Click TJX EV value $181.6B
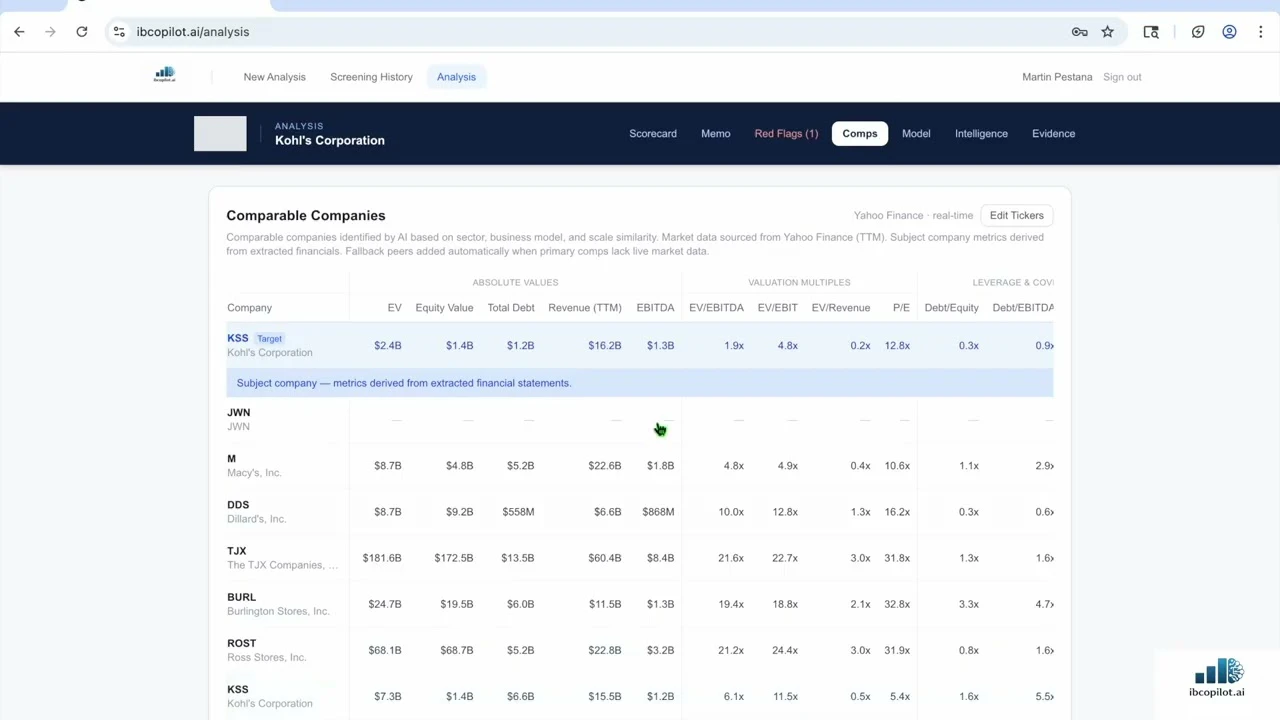The width and height of the screenshot is (1280, 720). click(382, 558)
